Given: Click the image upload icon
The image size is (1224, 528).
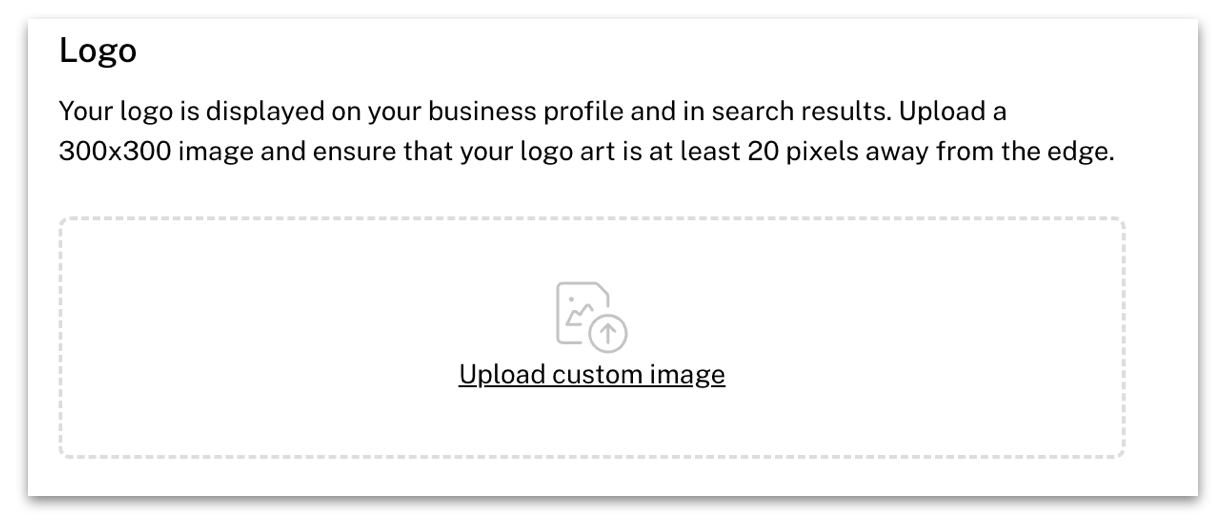Looking at the screenshot, I should pos(591,316).
